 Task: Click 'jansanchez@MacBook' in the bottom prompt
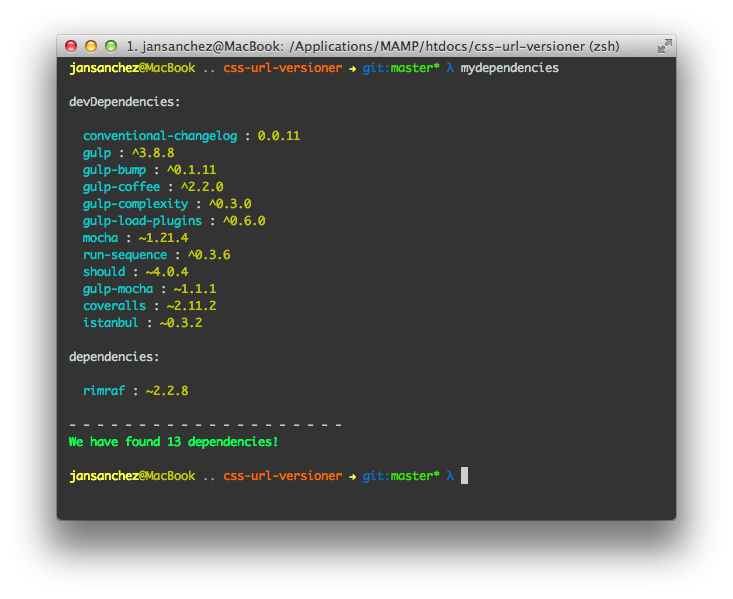pos(132,476)
